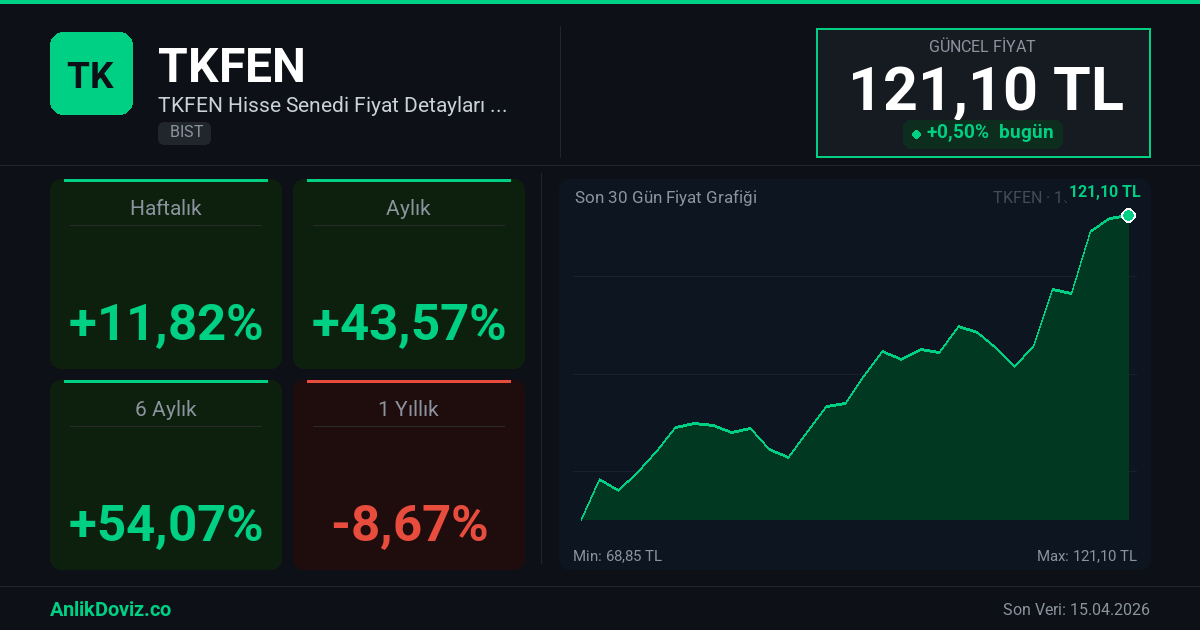Click the TKFEN stock title
This screenshot has height=630, width=1200.
(x=232, y=66)
